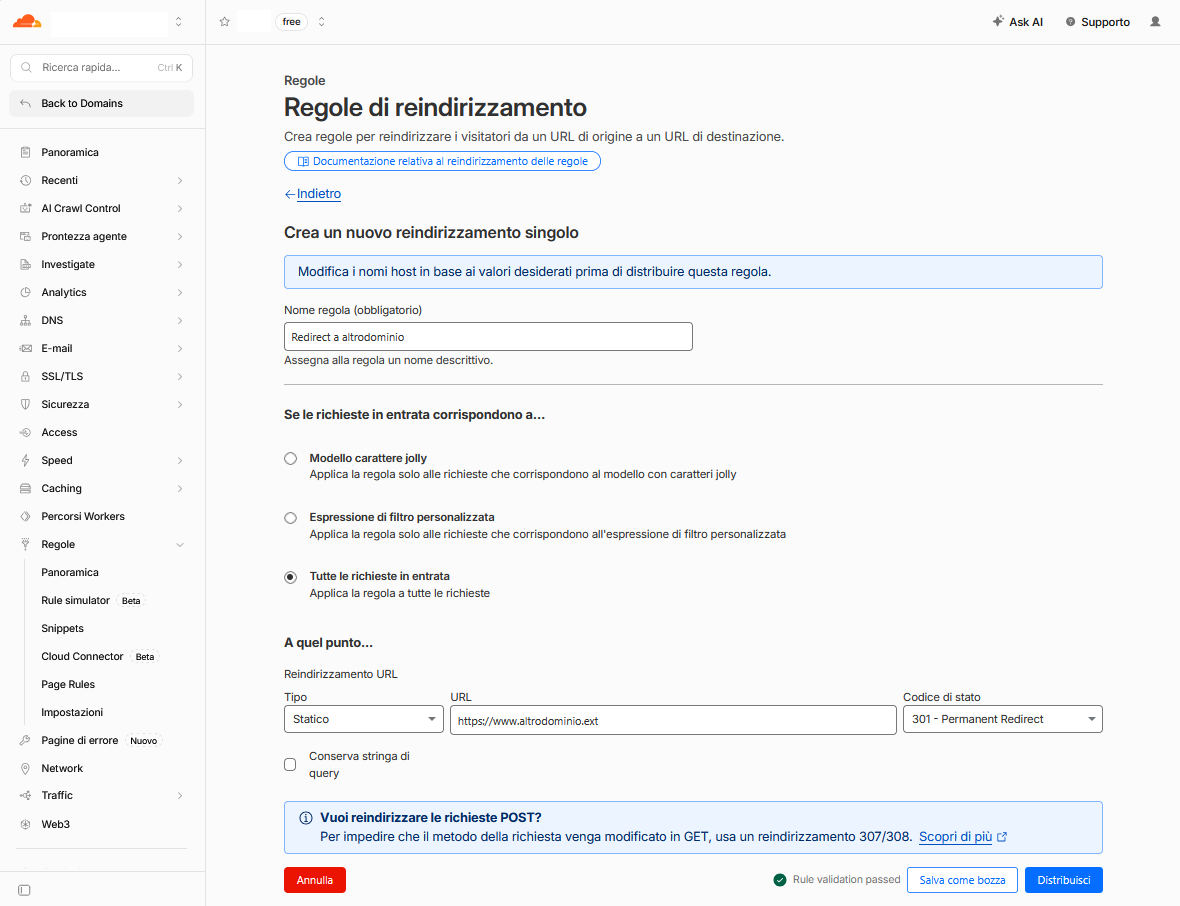Click the Network pin icon
This screenshot has height=906, width=1180.
click(x=26, y=768)
